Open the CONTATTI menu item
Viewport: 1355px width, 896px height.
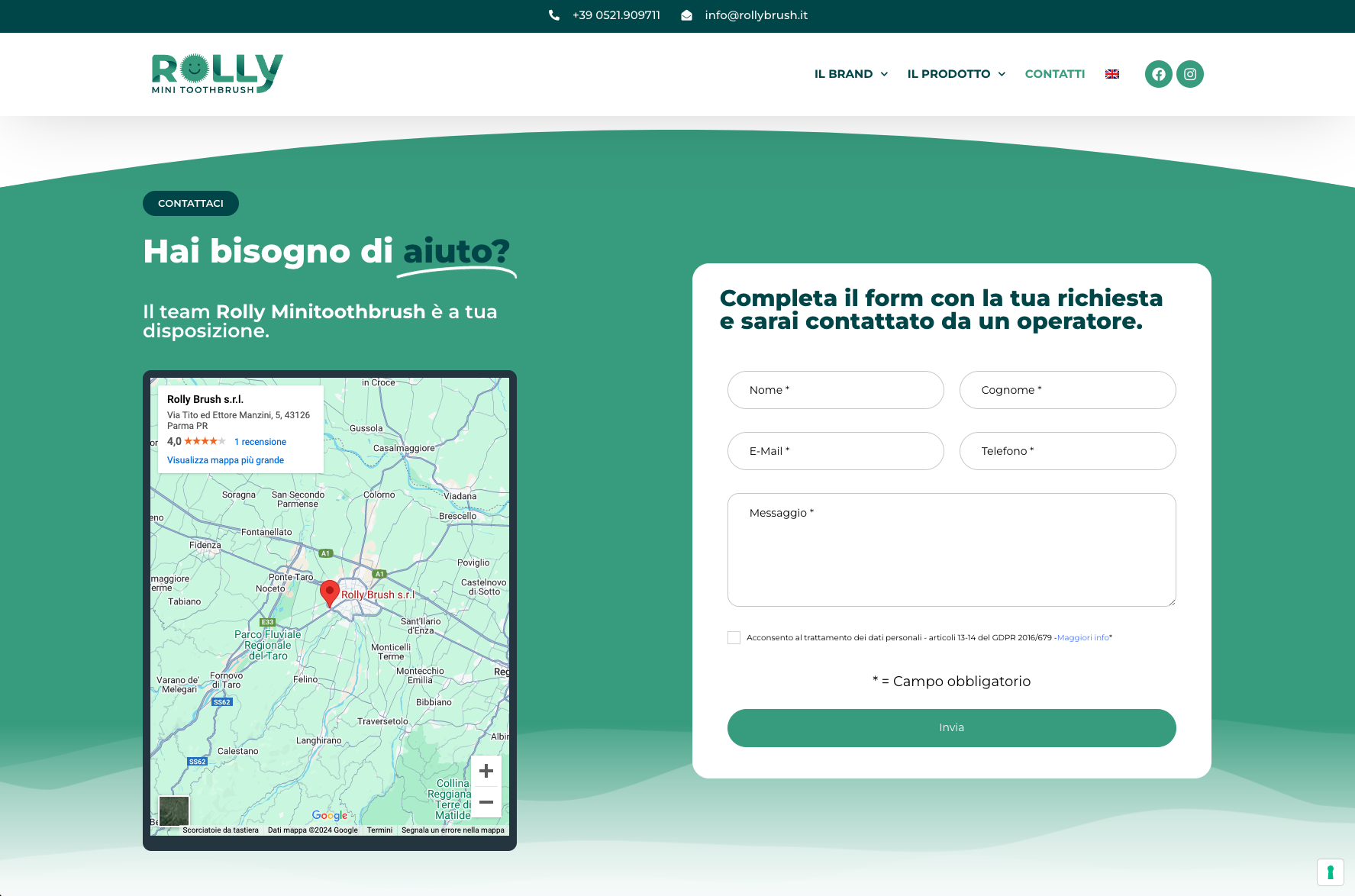point(1054,74)
